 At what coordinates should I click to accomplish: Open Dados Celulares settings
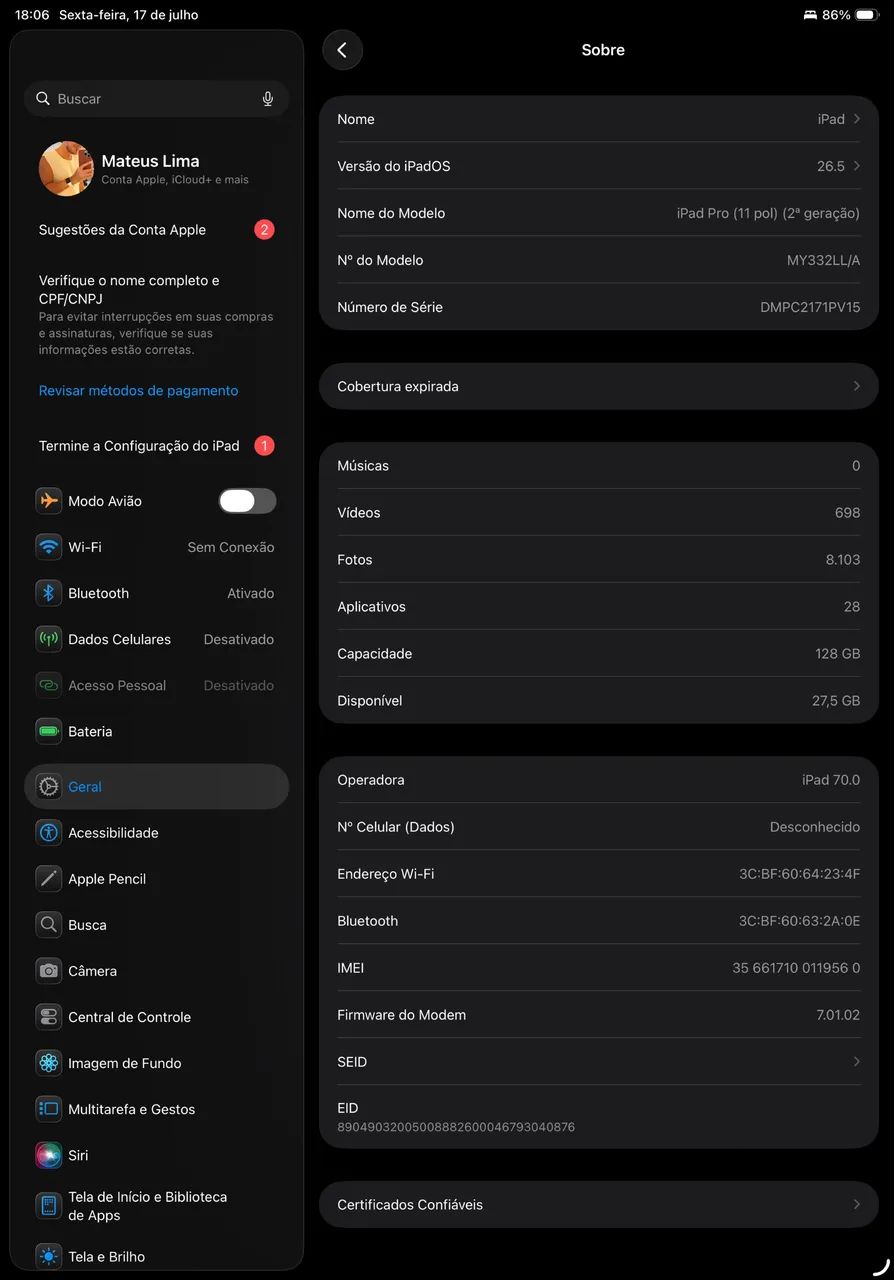point(156,639)
